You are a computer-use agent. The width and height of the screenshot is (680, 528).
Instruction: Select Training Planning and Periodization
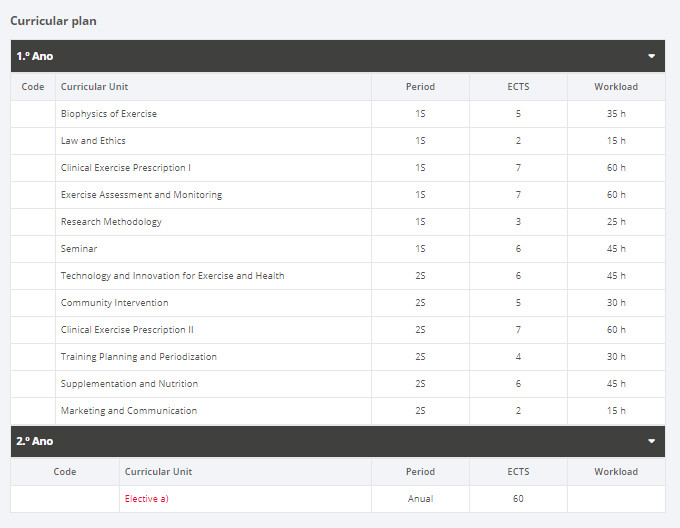click(x=139, y=357)
